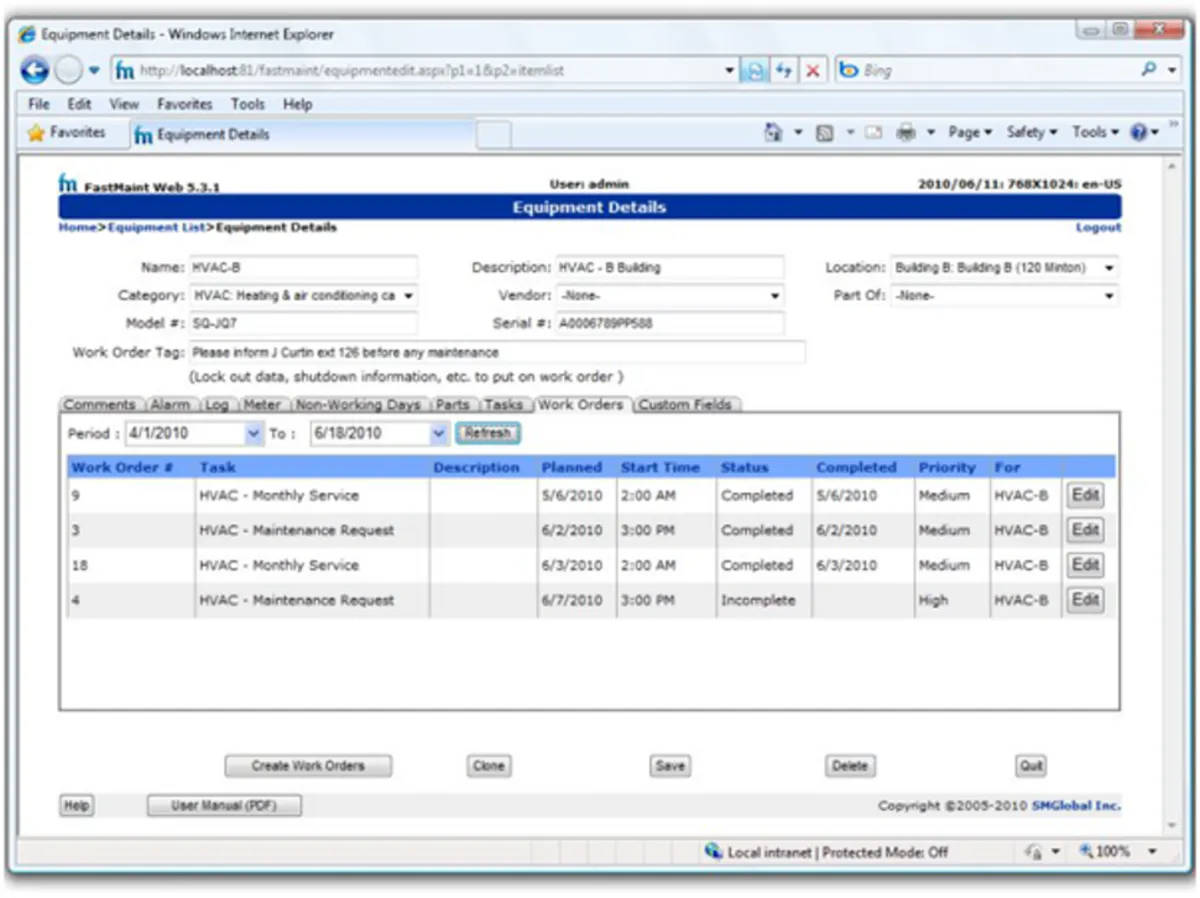Click the search magnifier icon in Bing box

(1149, 71)
